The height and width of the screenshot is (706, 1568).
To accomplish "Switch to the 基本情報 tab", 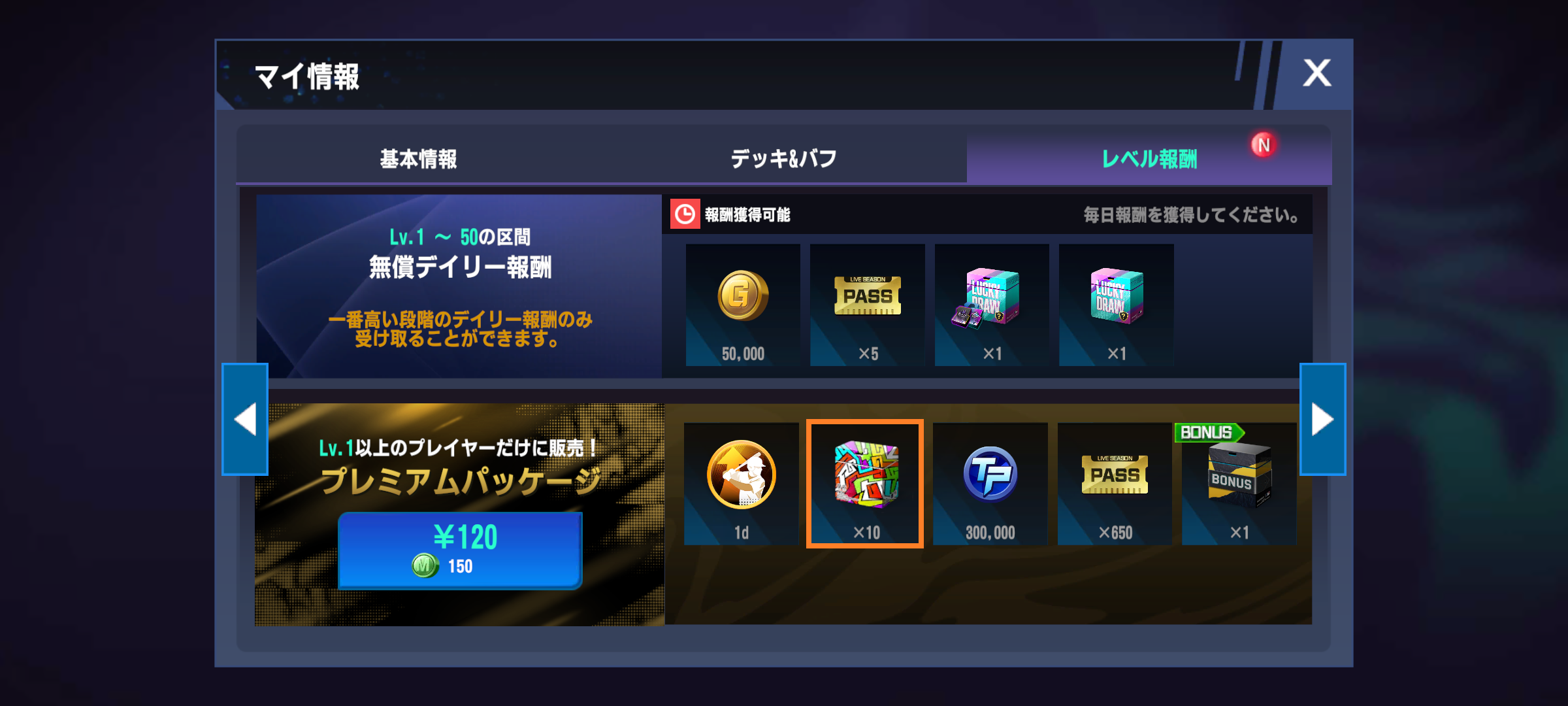I will click(x=419, y=158).
